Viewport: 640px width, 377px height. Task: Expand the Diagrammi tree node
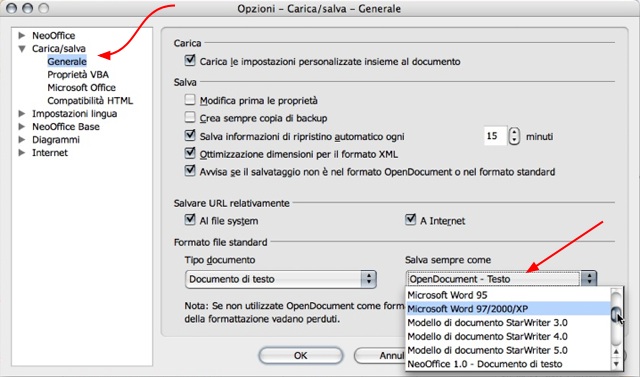(x=22, y=140)
